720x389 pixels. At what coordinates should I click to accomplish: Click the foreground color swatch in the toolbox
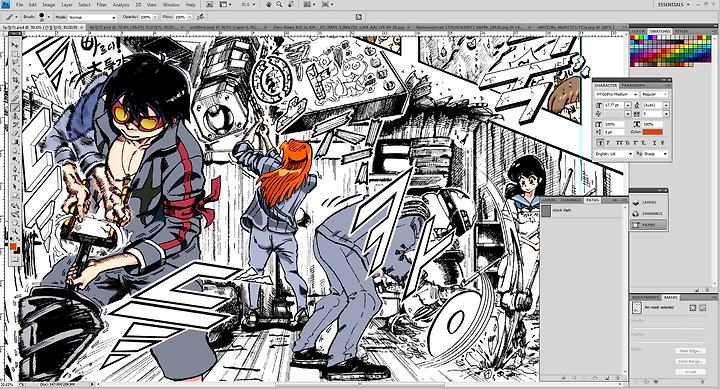[x=13, y=246]
